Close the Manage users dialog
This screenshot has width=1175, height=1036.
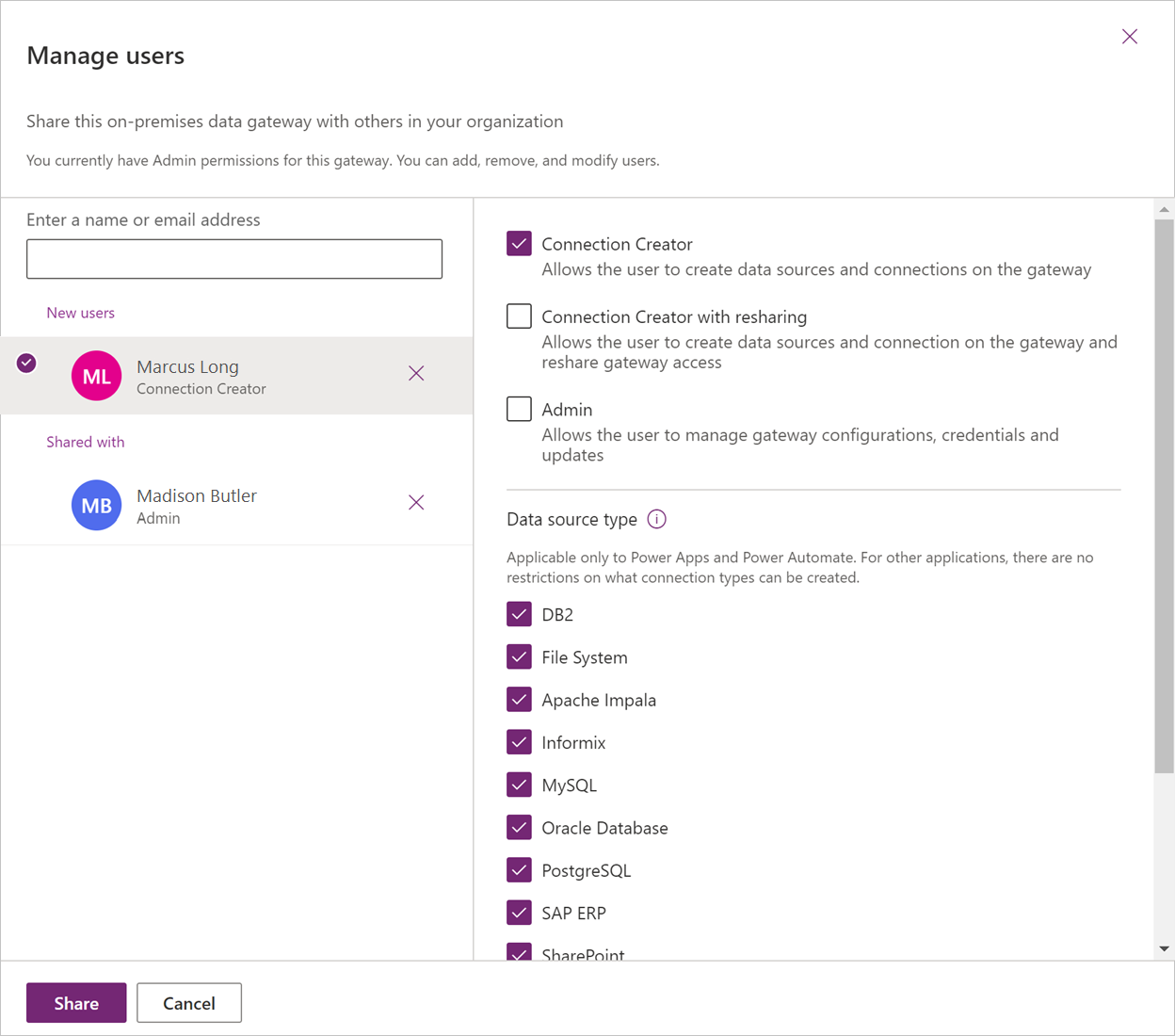(1129, 36)
